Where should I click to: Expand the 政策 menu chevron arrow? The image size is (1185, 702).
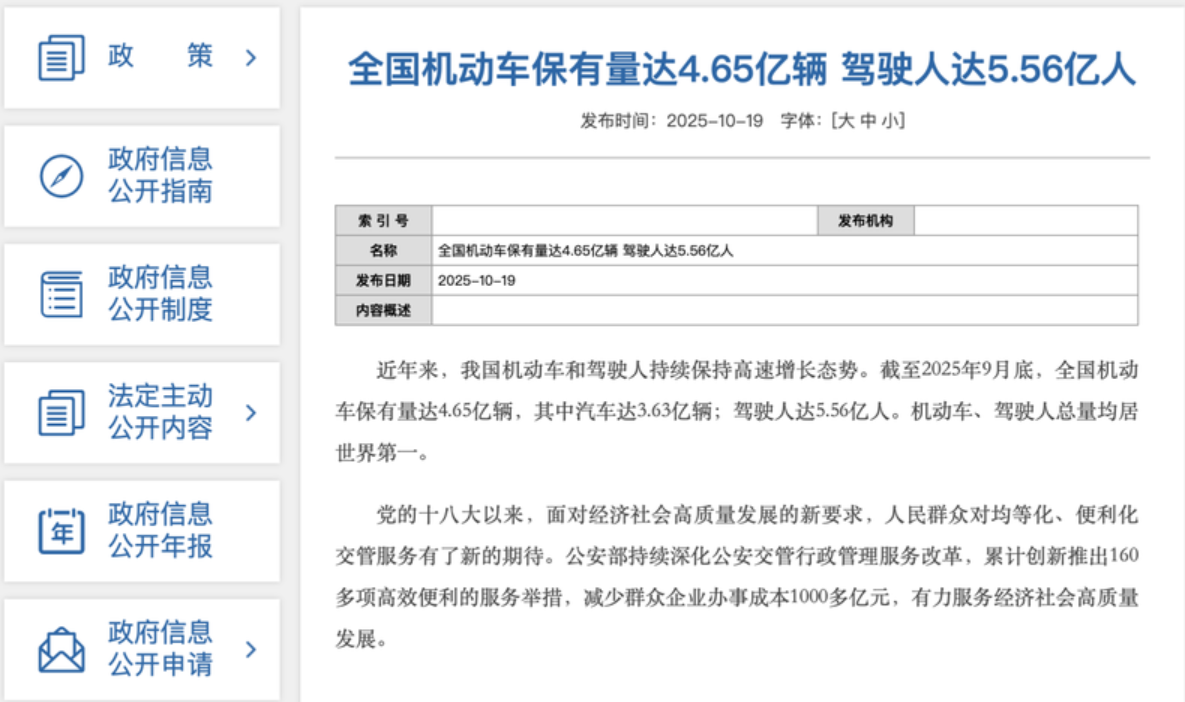tap(251, 57)
